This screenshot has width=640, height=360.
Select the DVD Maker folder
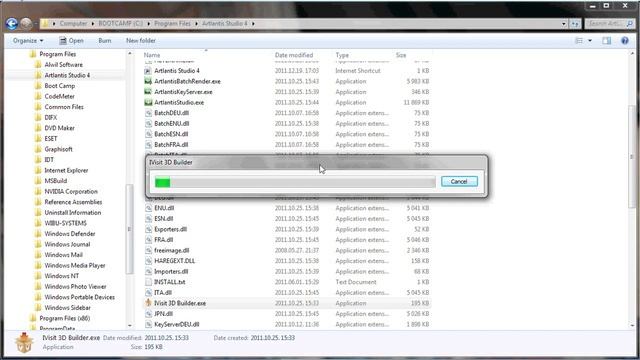59,128
